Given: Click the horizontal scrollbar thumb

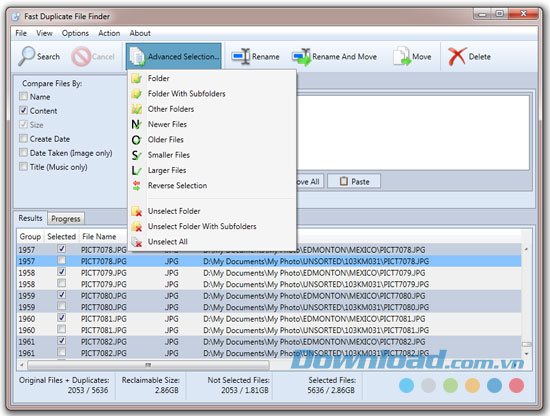Looking at the screenshot, I should click(148, 365).
